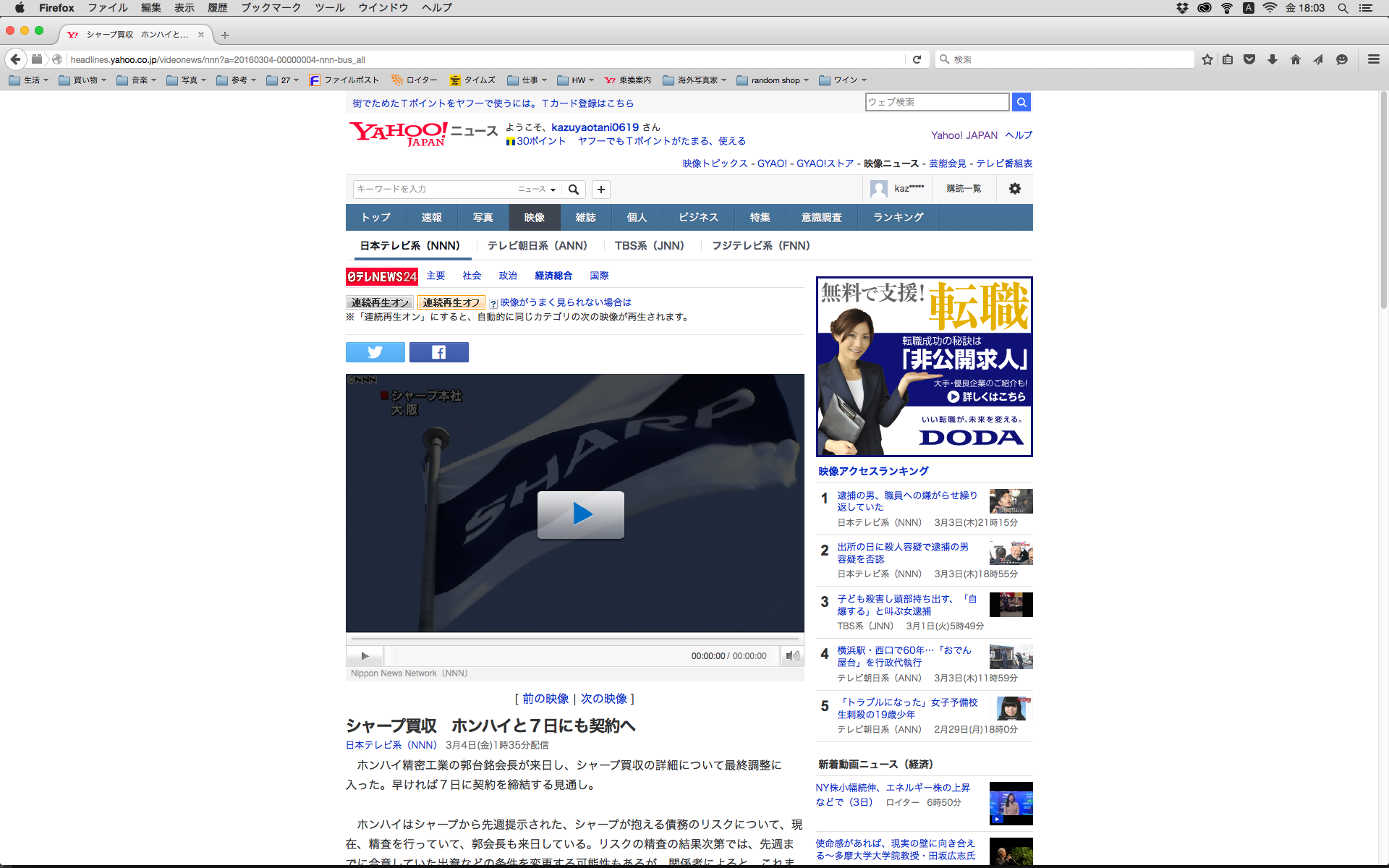Mute the video player volume icon
The height and width of the screenshot is (868, 1389).
(793, 656)
